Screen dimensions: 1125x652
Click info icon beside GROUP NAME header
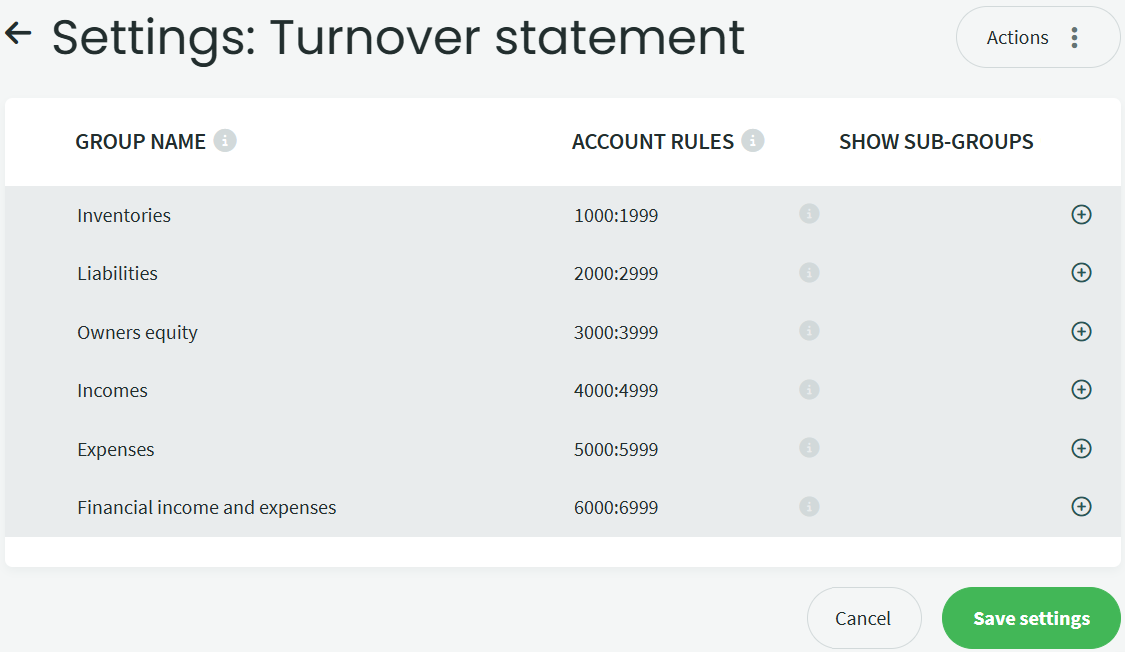tap(225, 141)
